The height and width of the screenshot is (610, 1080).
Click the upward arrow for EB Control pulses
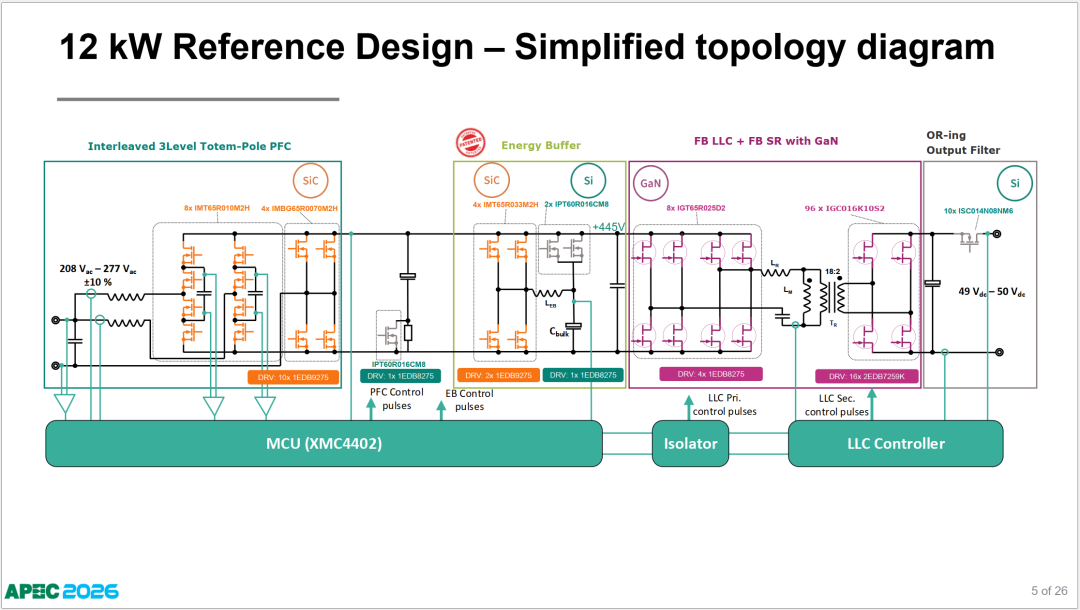pyautogui.click(x=442, y=411)
